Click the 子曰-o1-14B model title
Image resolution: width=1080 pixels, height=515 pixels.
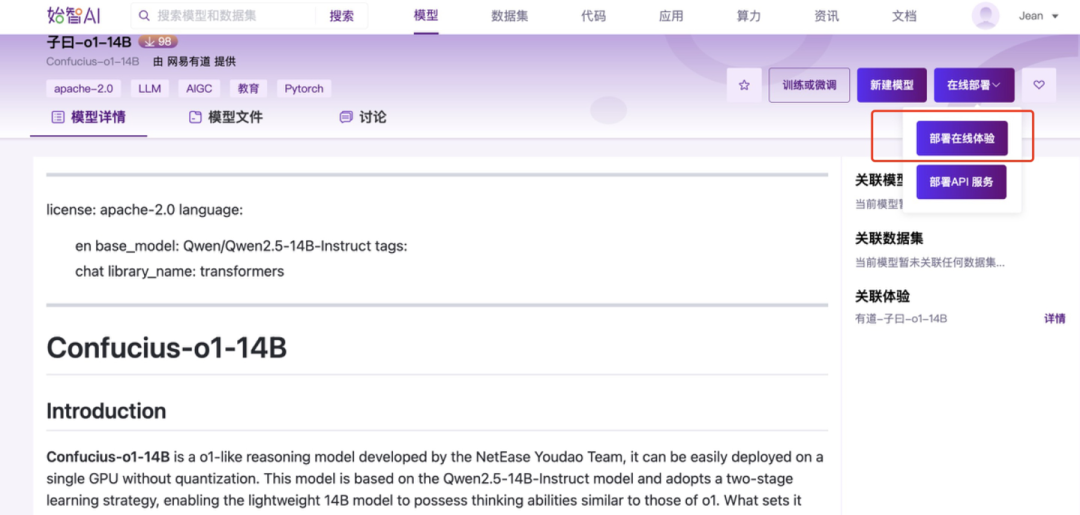click(89, 42)
